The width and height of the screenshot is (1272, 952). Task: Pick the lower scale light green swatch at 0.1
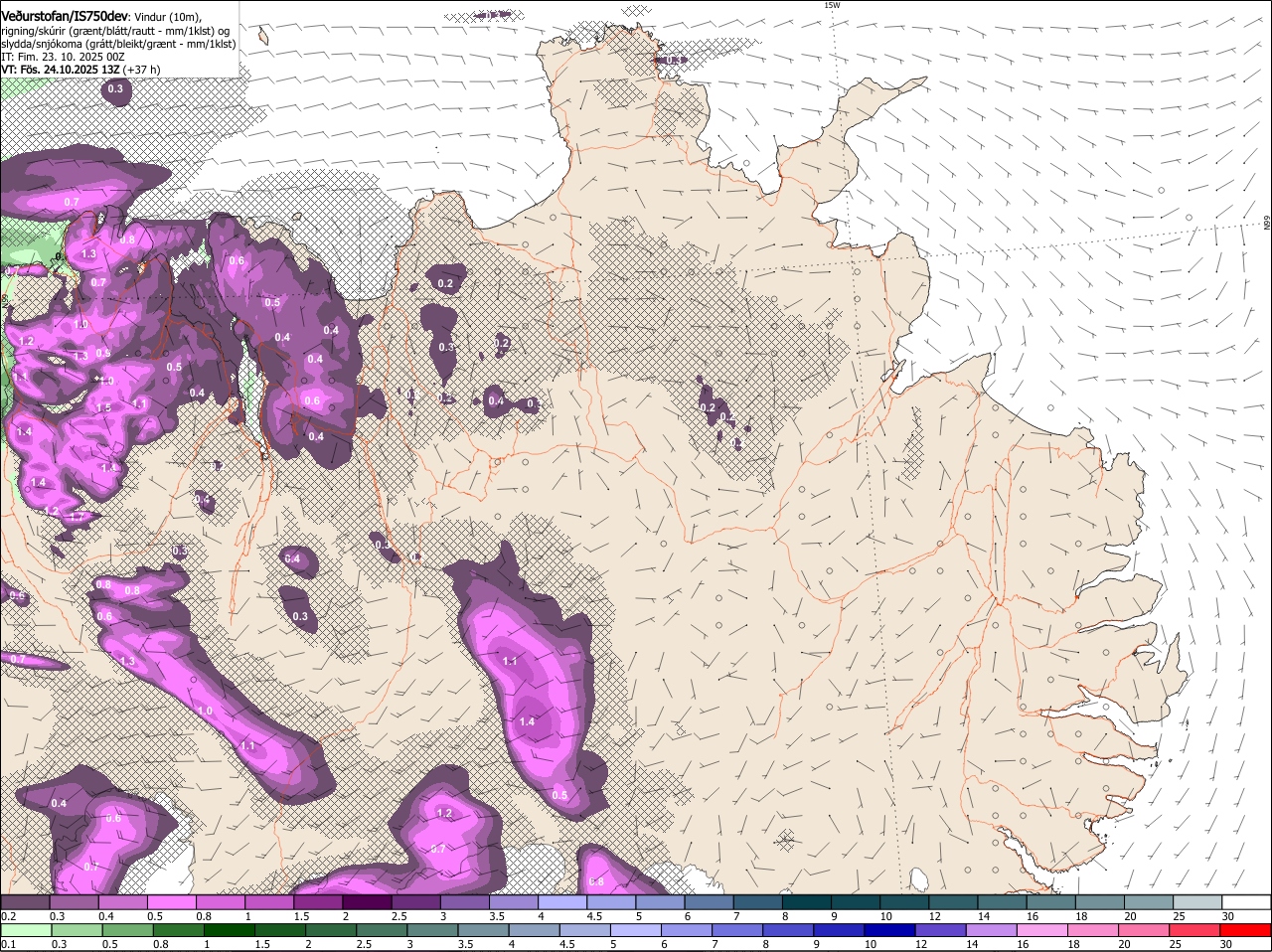tap(26, 931)
